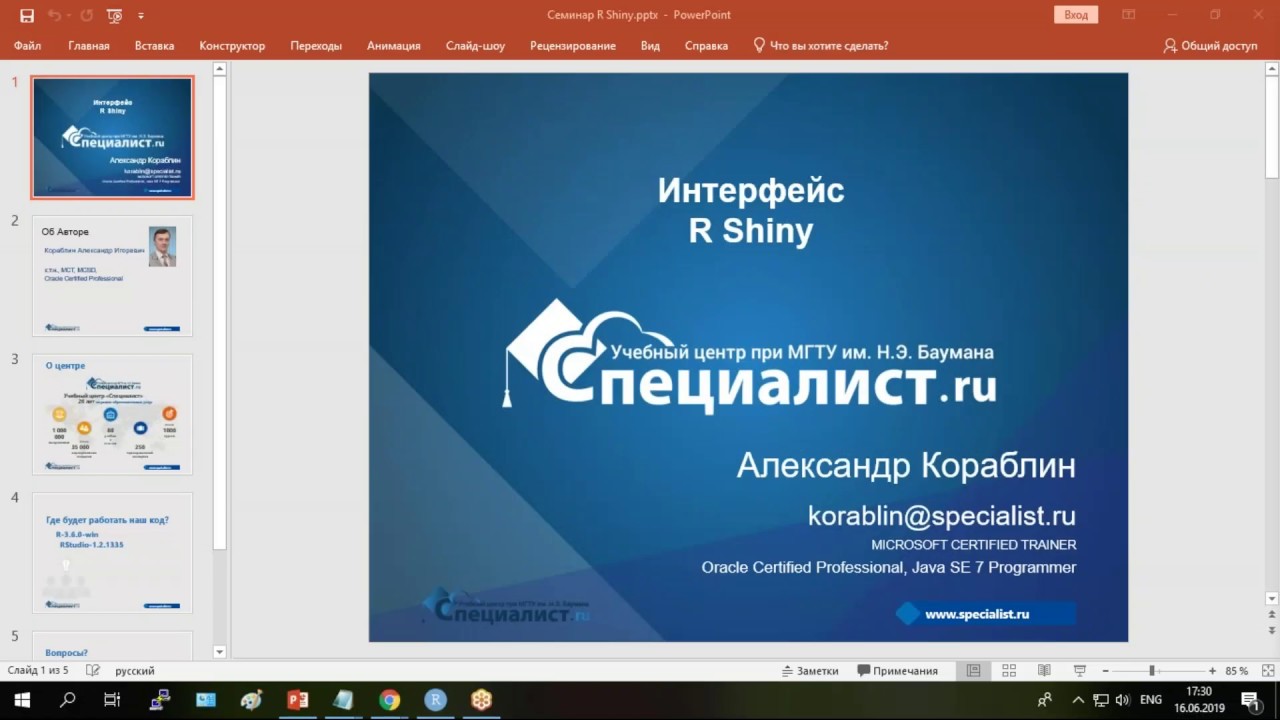This screenshot has height=720, width=1280.
Task: Open the Слайд-шоу tab
Action: [x=475, y=46]
